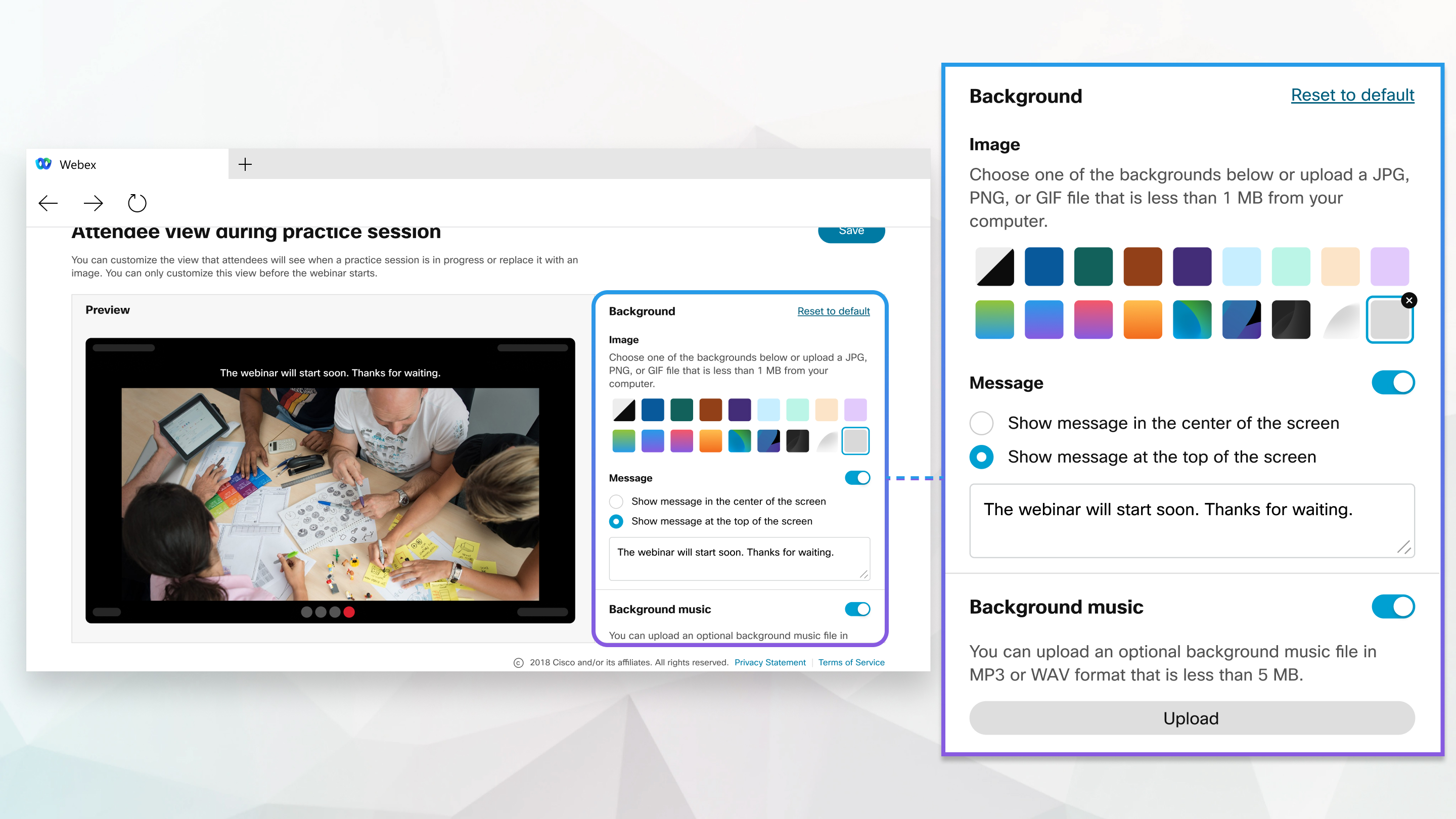This screenshot has height=819, width=1456.
Task: Select the orange gradient background icon
Action: pos(1143,319)
